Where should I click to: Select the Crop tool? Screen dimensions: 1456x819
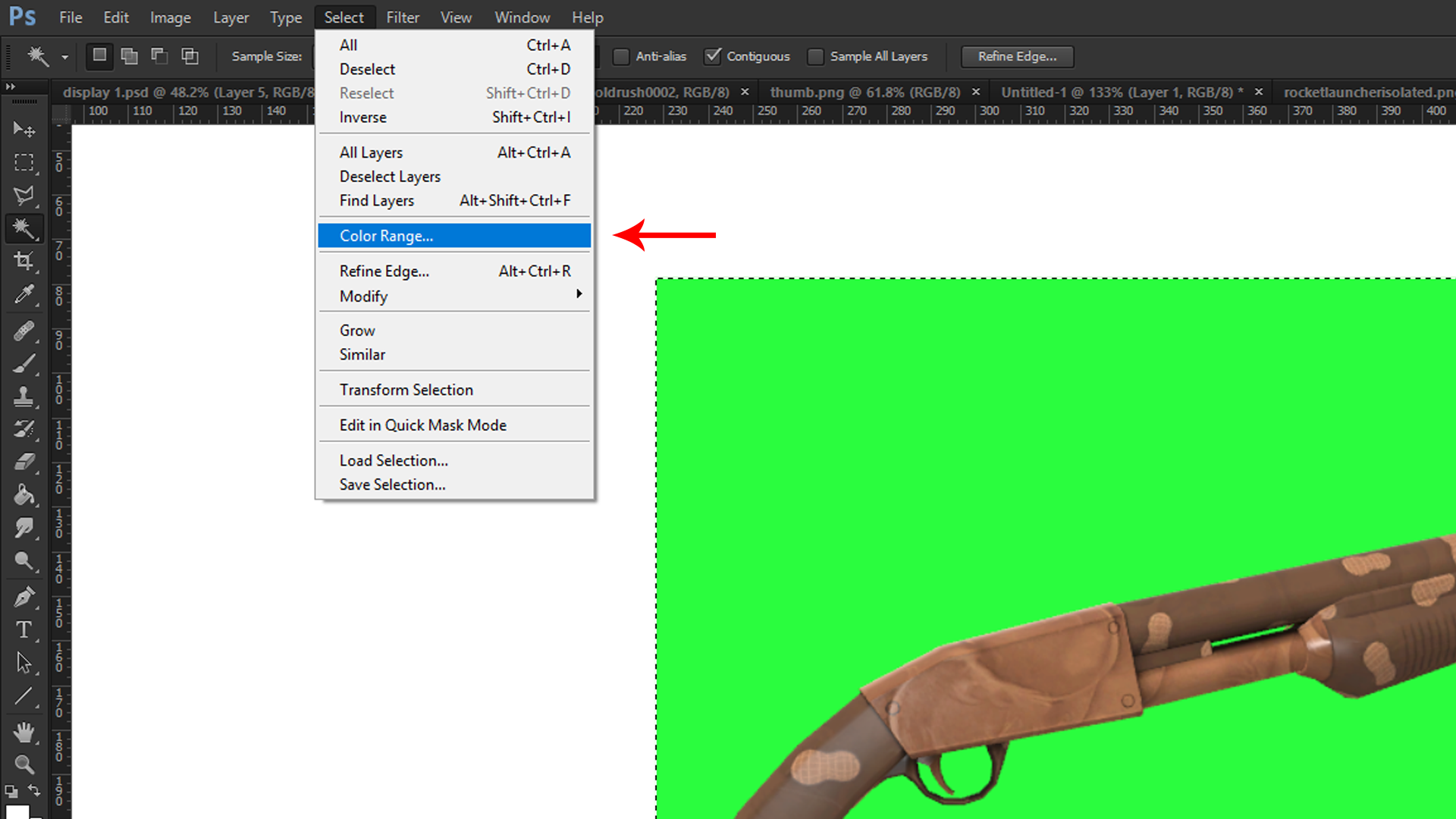[24, 262]
